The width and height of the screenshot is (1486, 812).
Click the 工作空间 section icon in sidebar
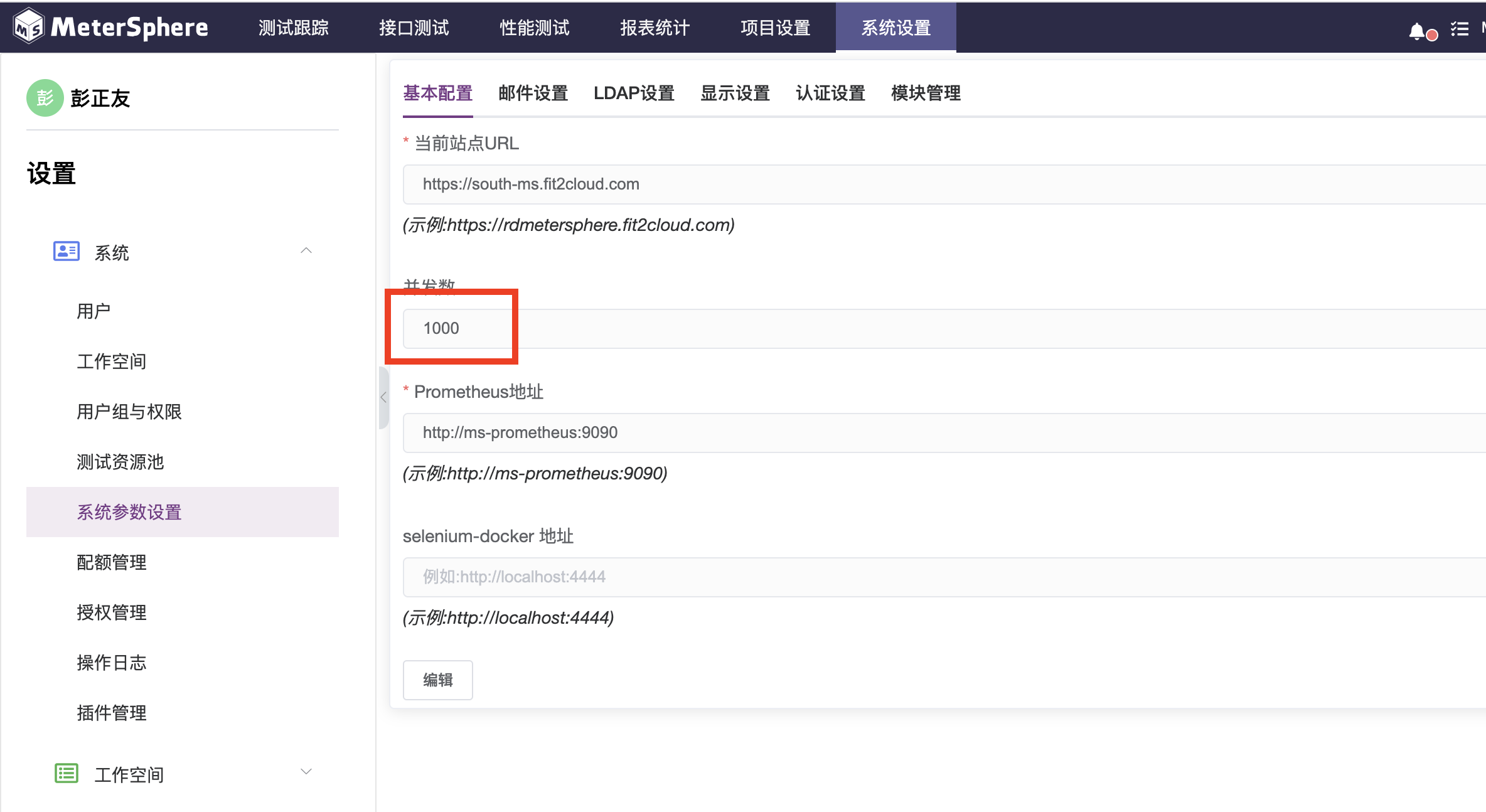[65, 772]
